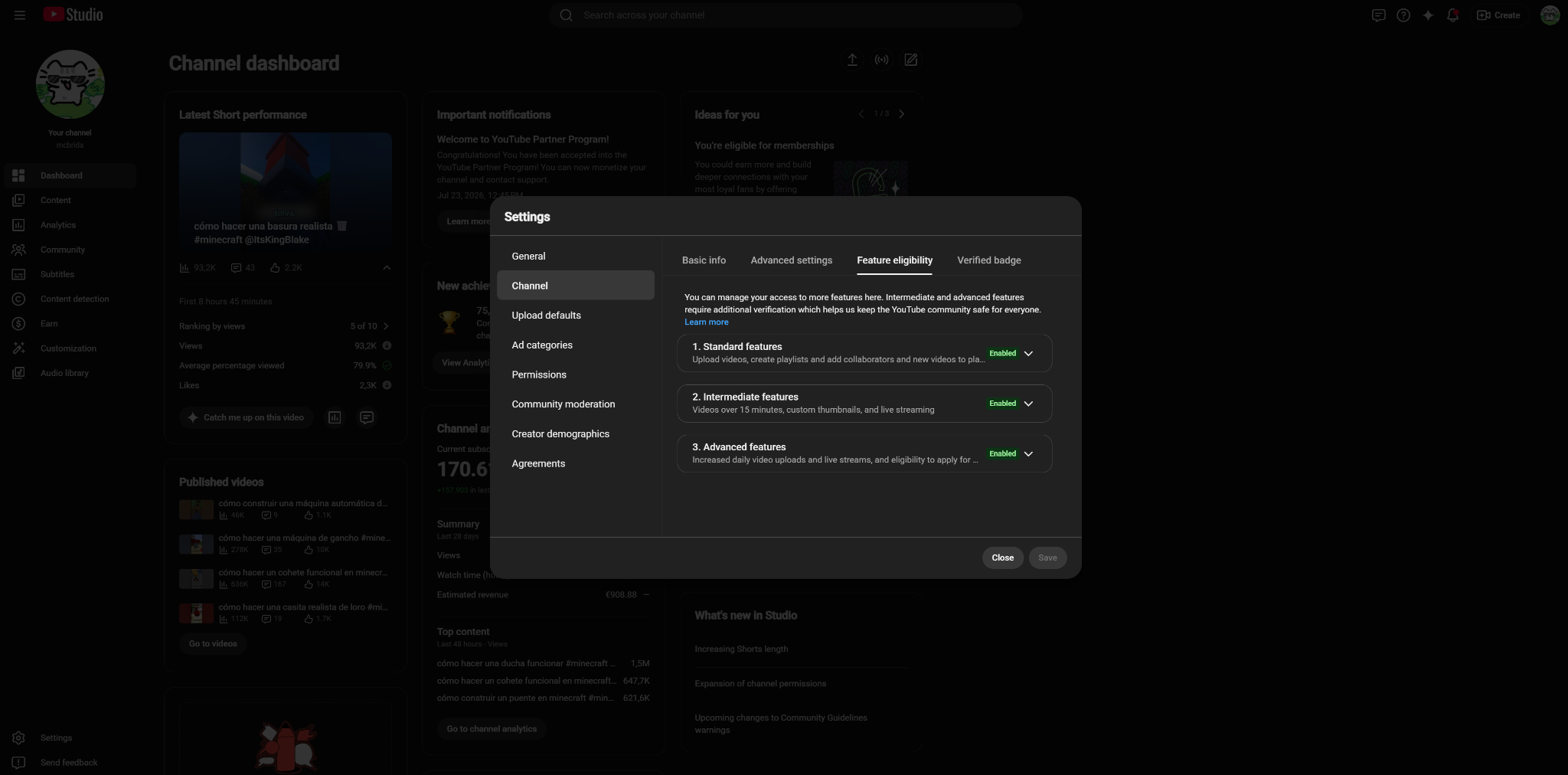Image resolution: width=1568 pixels, height=775 pixels.
Task: Click the sparkle Ask Studio icon
Action: point(1428,15)
